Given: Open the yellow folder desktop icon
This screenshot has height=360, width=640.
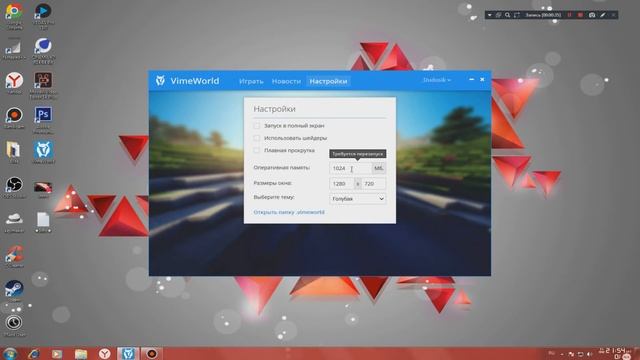Looking at the screenshot, I should click(14, 150).
